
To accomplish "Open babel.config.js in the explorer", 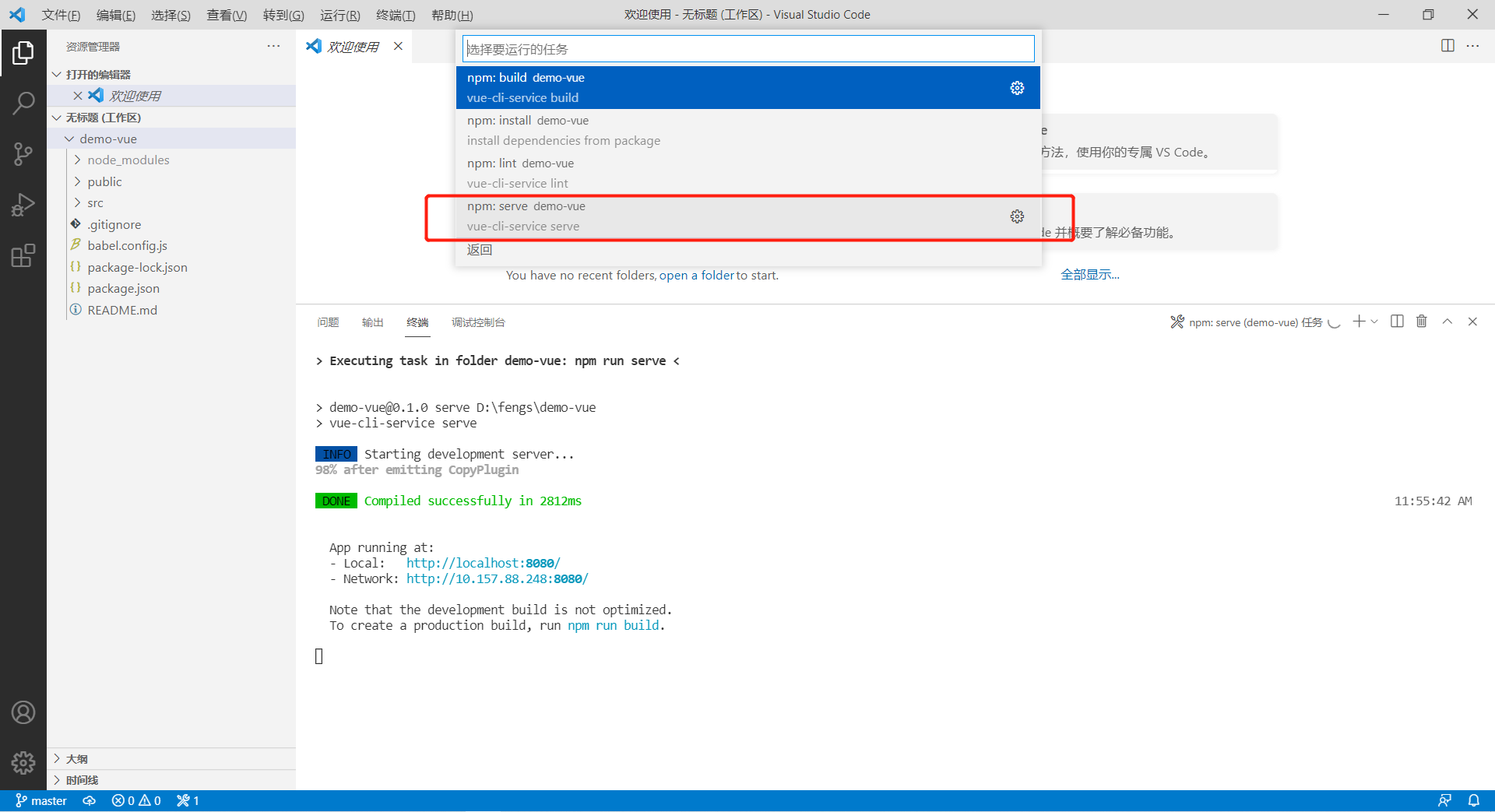I will pos(127,245).
